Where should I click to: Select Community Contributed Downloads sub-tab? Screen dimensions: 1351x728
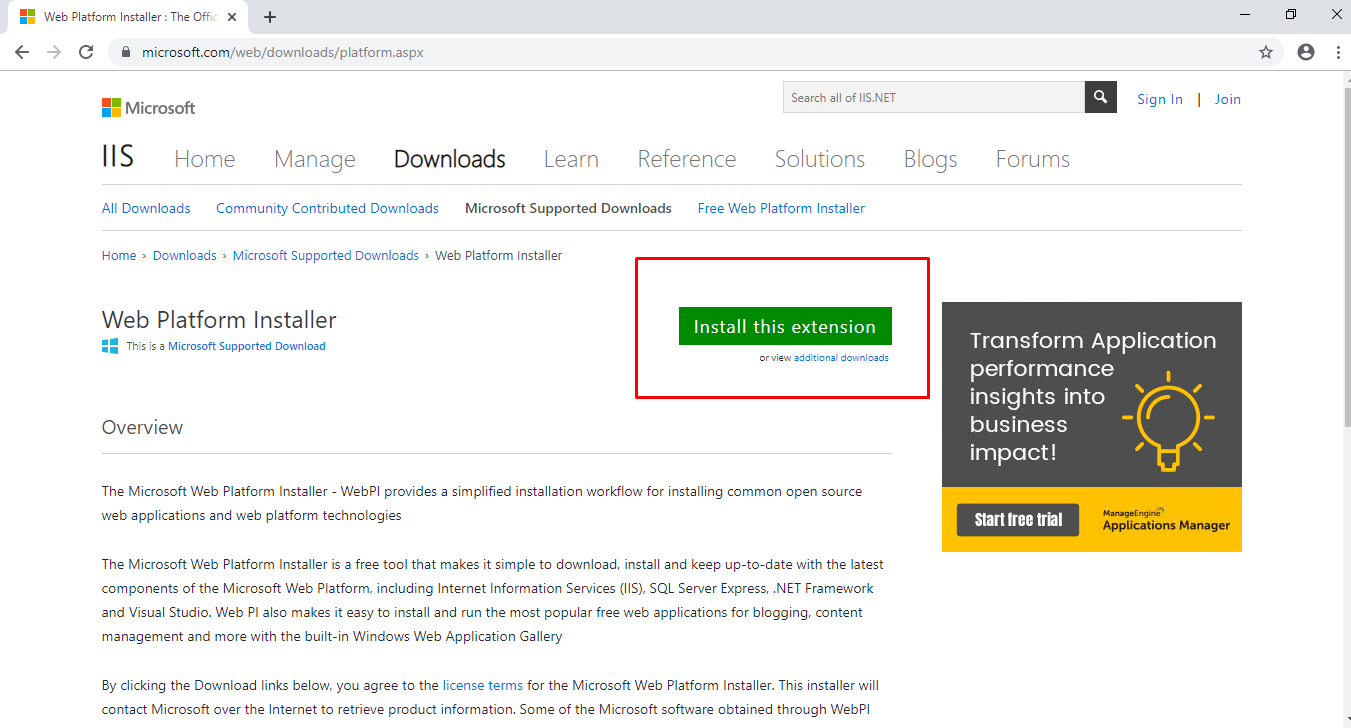pyautogui.click(x=327, y=208)
